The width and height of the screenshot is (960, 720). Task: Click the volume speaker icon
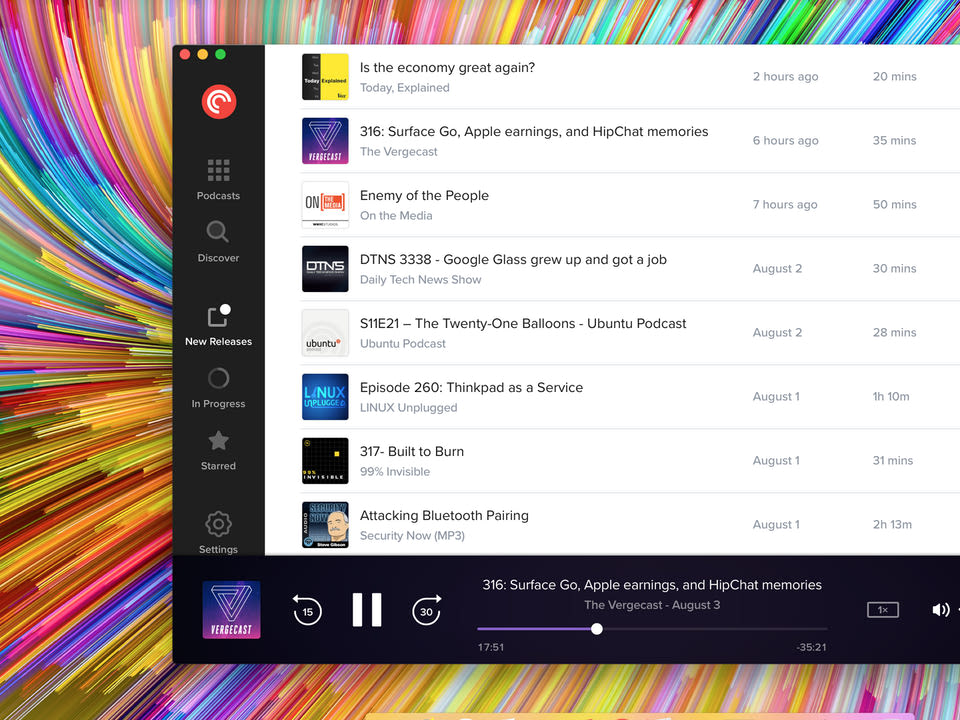[940, 609]
